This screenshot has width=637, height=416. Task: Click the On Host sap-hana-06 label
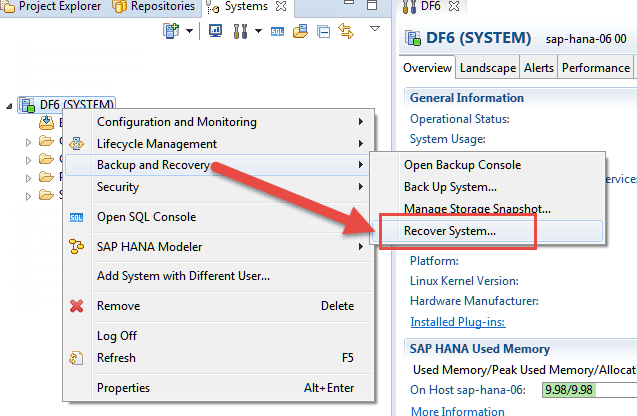tap(468, 390)
